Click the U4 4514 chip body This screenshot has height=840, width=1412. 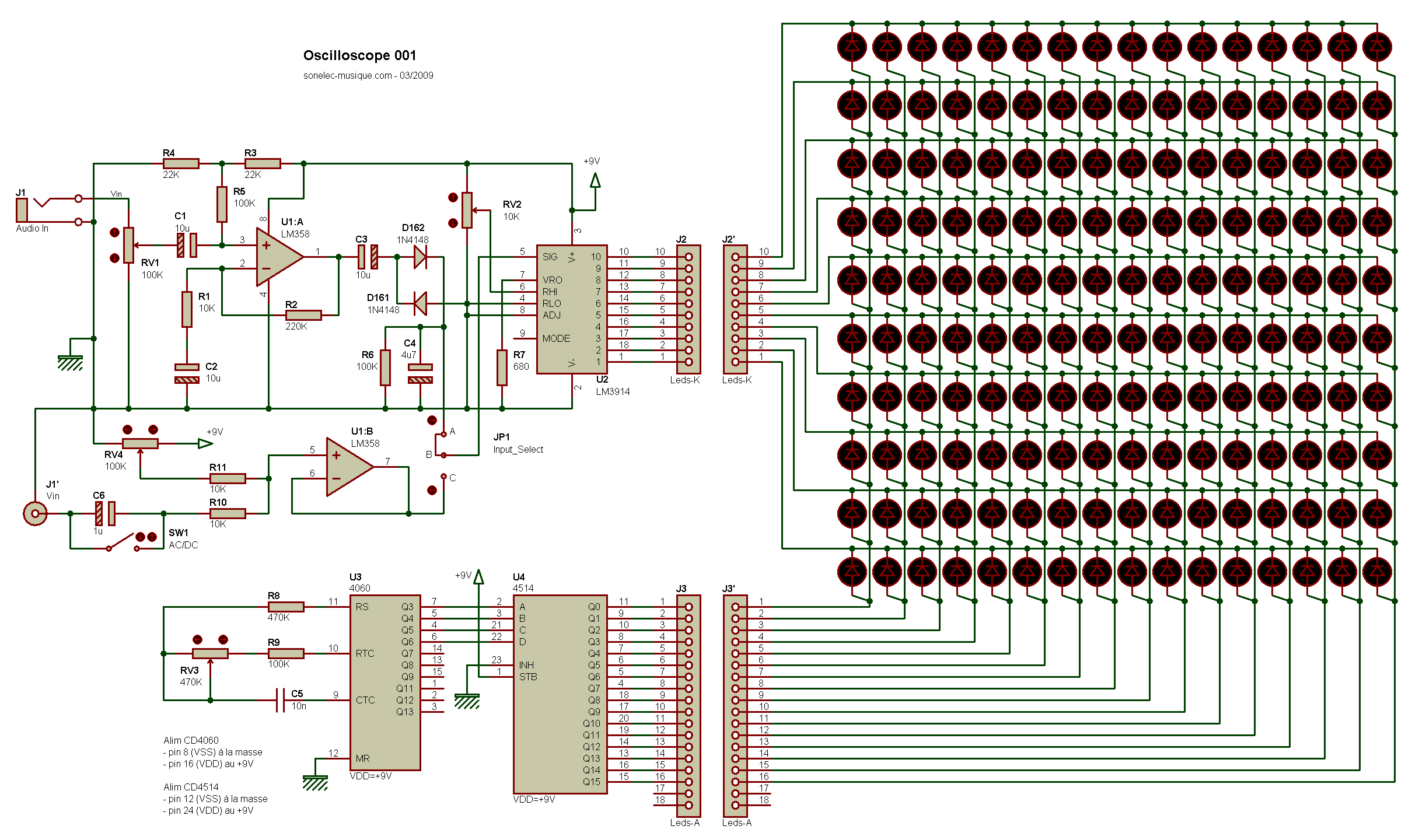560,694
